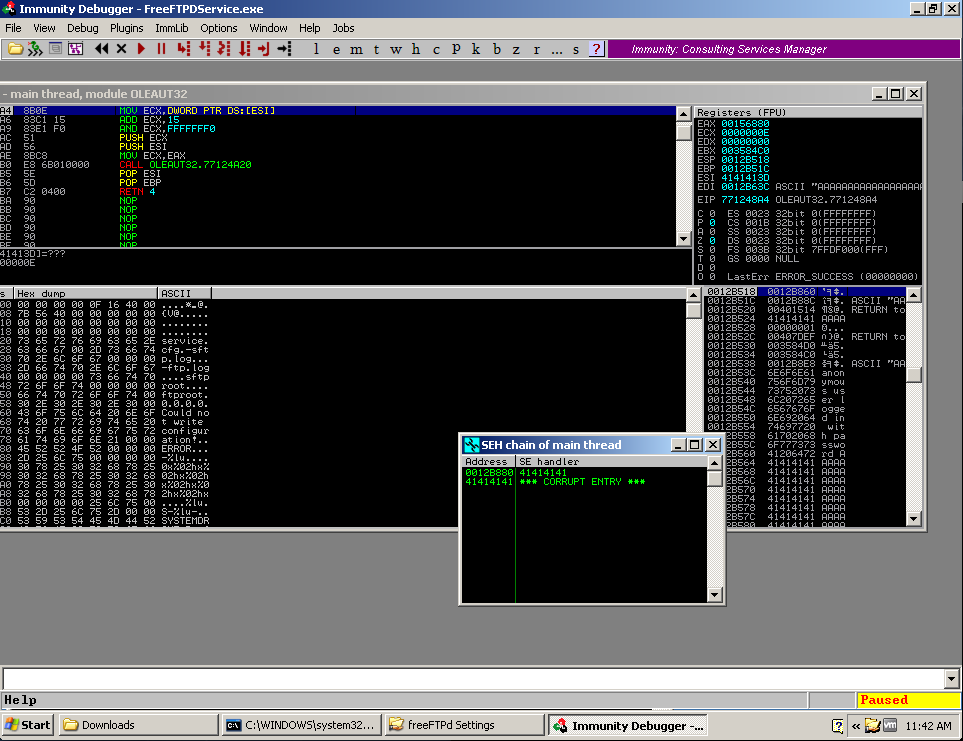This screenshot has width=963, height=741.
Task: Click the stack pane scroll-down arrow
Action: pyautogui.click(x=914, y=519)
